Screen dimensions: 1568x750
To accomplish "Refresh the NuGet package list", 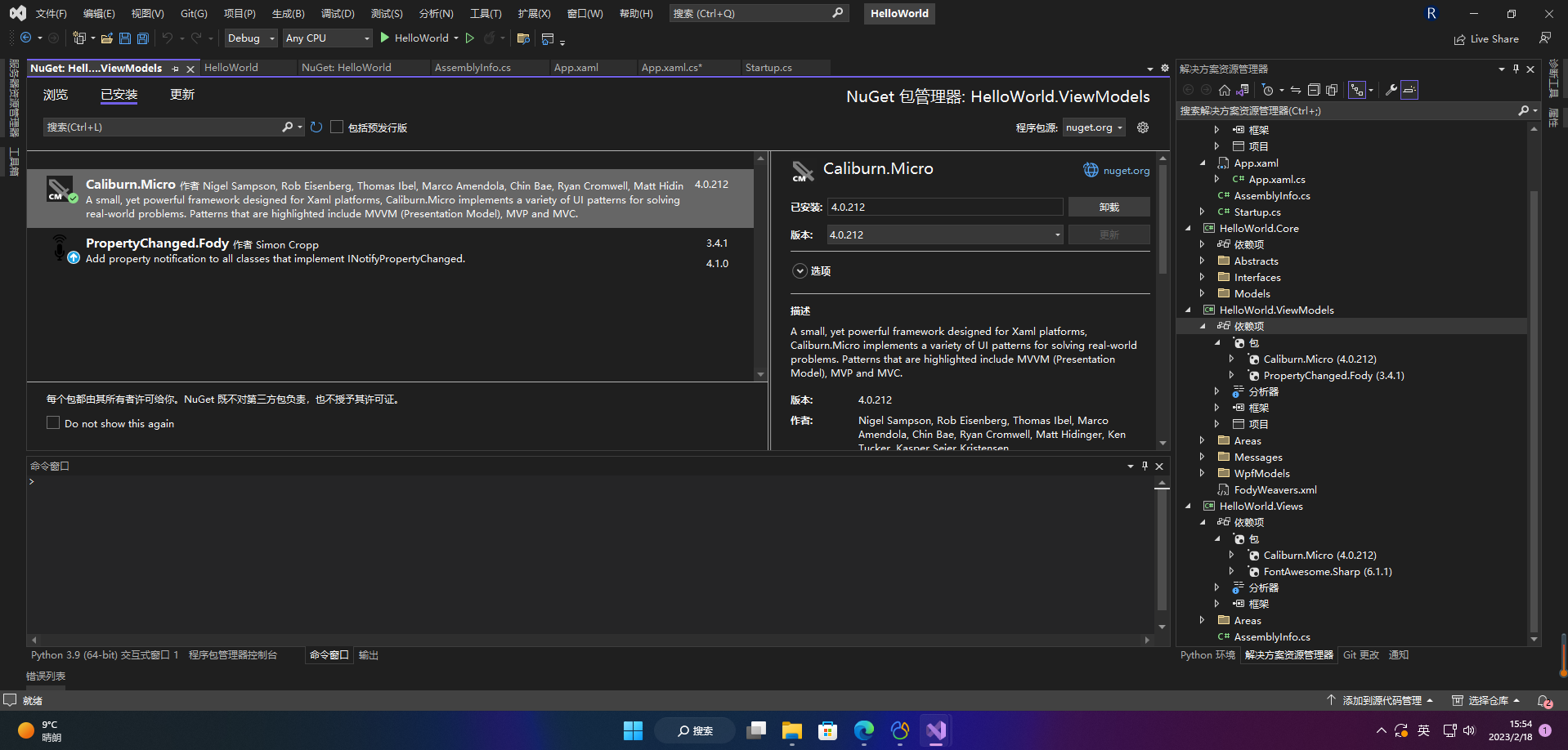I will (316, 127).
